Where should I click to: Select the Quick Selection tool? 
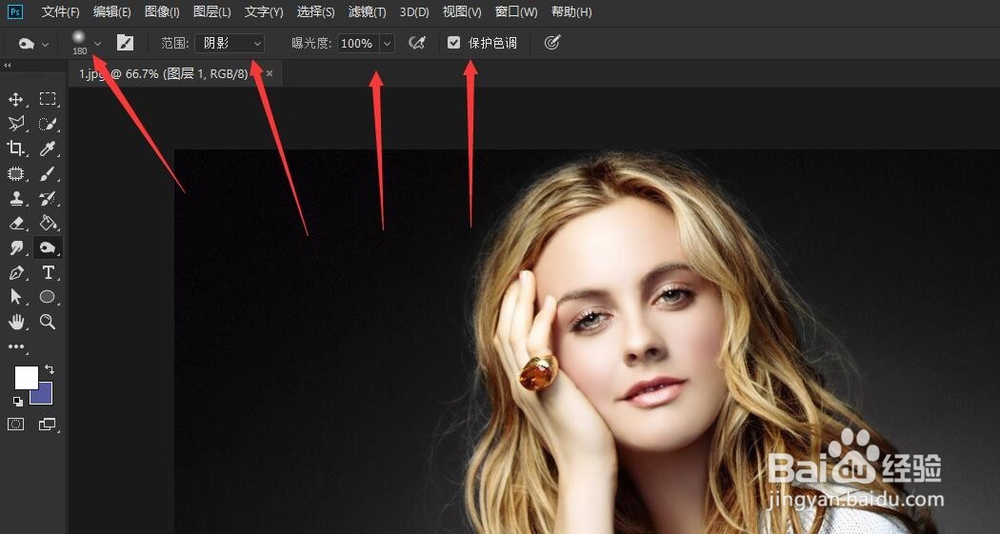(48, 124)
